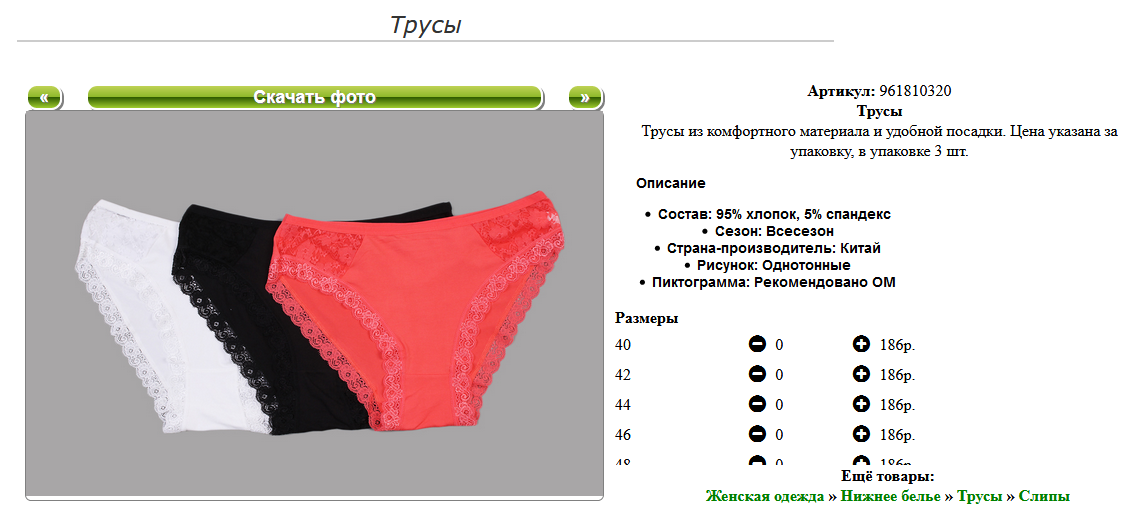Increase quantity for size 46

pos(861,435)
